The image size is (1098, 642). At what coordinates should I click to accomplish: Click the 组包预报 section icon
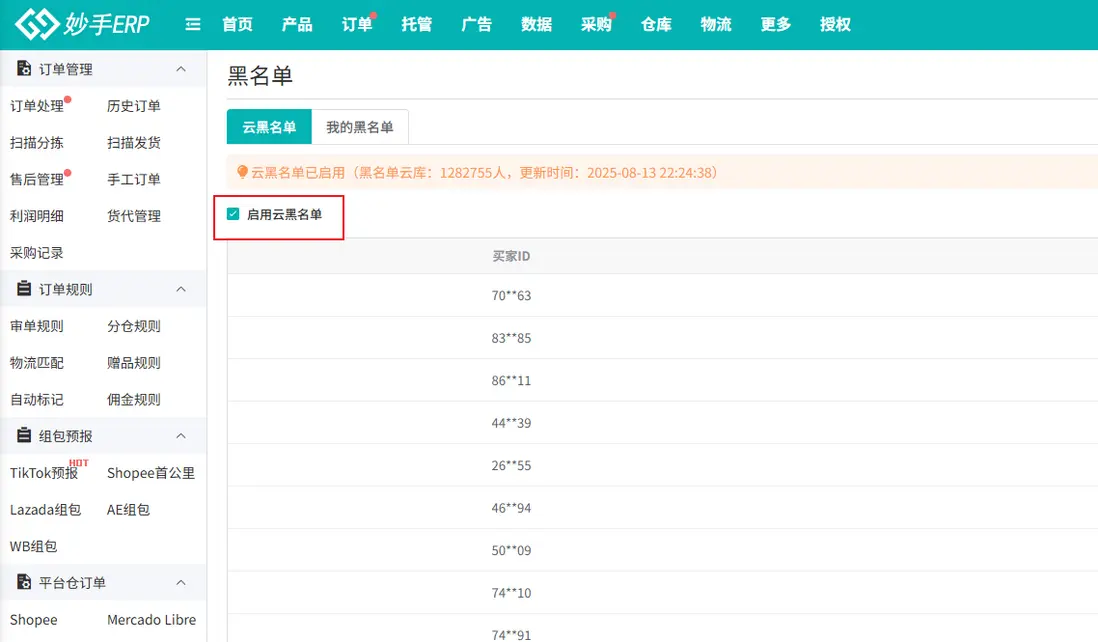[x=24, y=436]
